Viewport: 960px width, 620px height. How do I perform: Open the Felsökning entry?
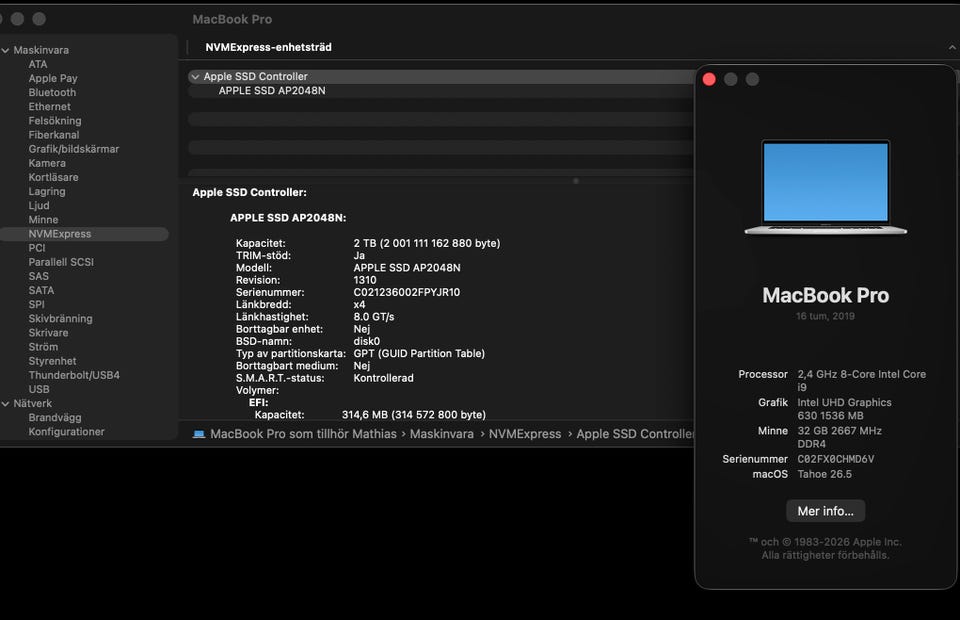(x=54, y=121)
